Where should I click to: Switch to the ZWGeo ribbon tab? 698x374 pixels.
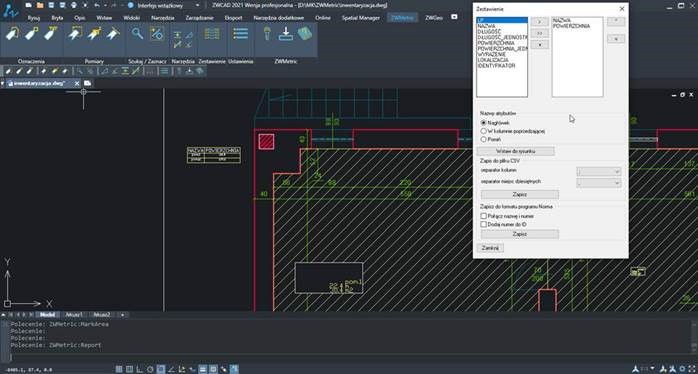(x=434, y=18)
